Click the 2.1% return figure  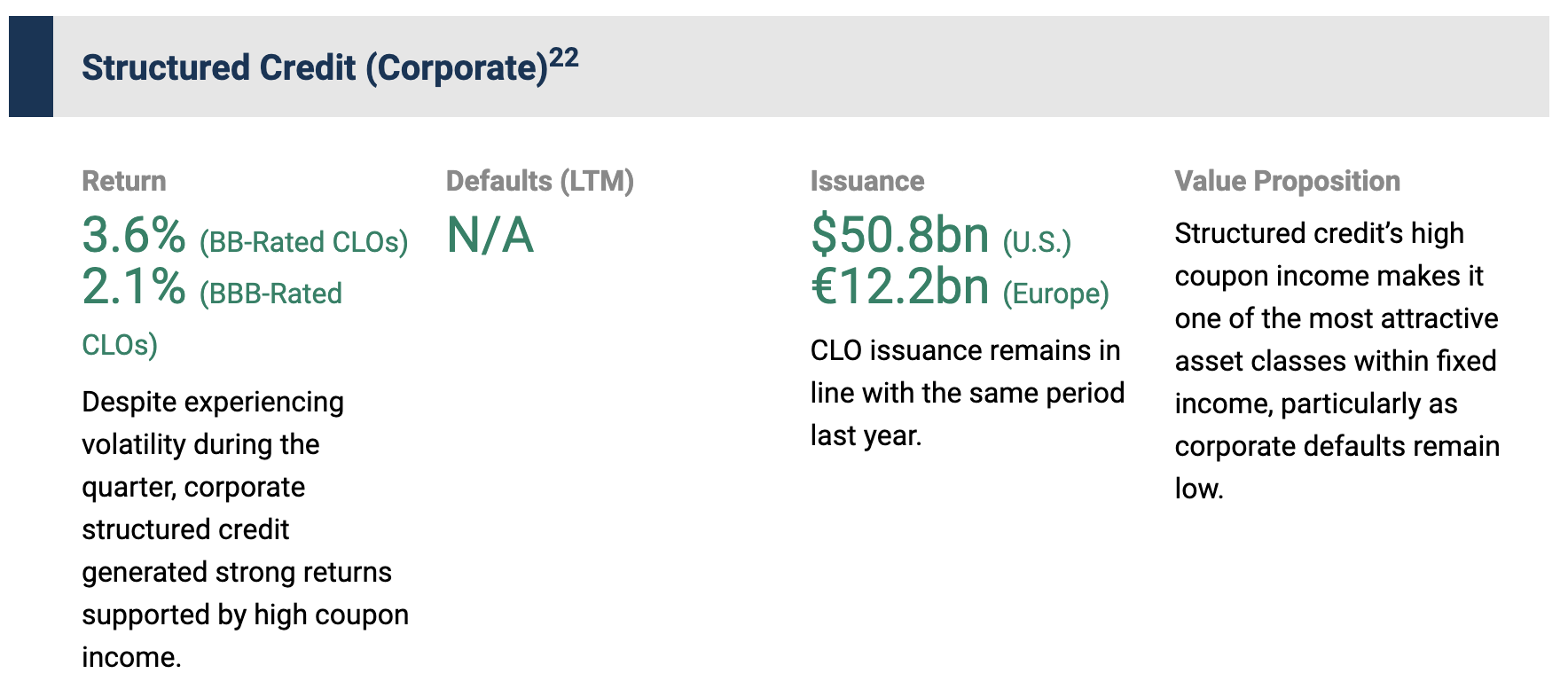tap(134, 287)
